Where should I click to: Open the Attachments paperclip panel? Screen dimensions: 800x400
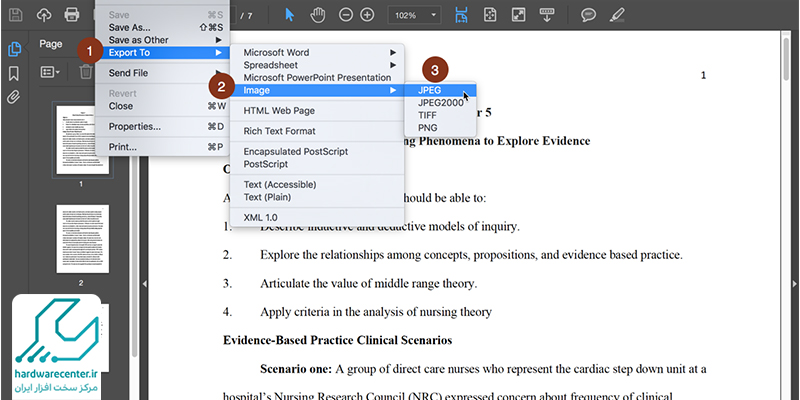click(14, 97)
